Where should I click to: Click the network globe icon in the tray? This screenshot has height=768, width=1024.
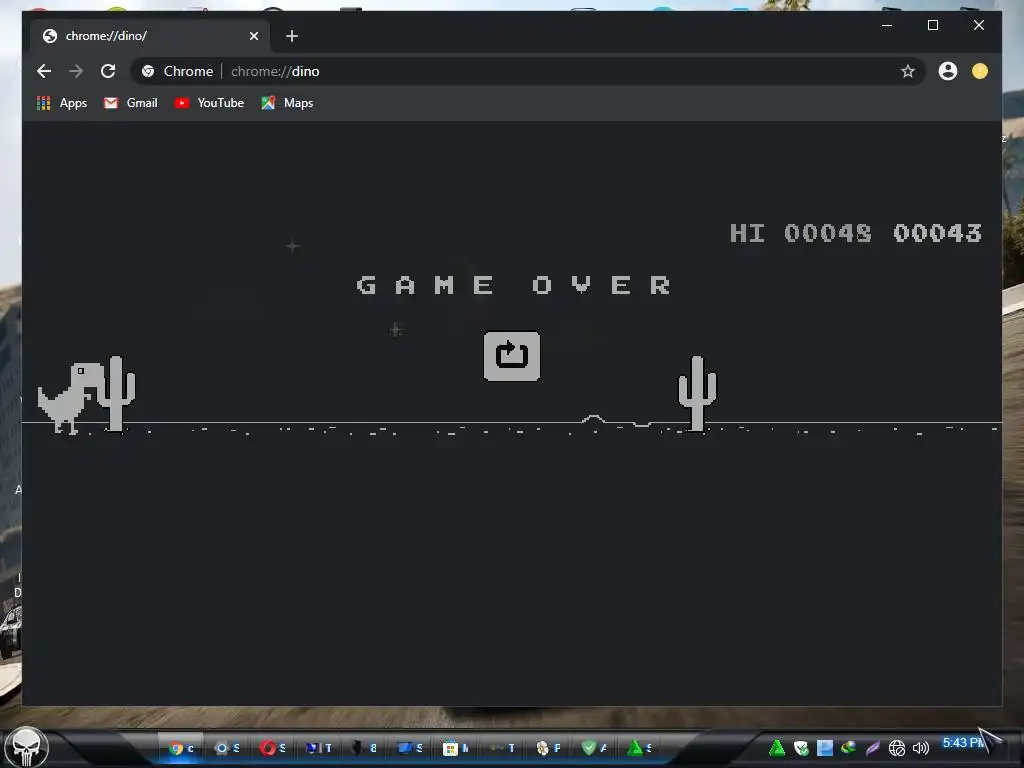pyautogui.click(x=897, y=748)
